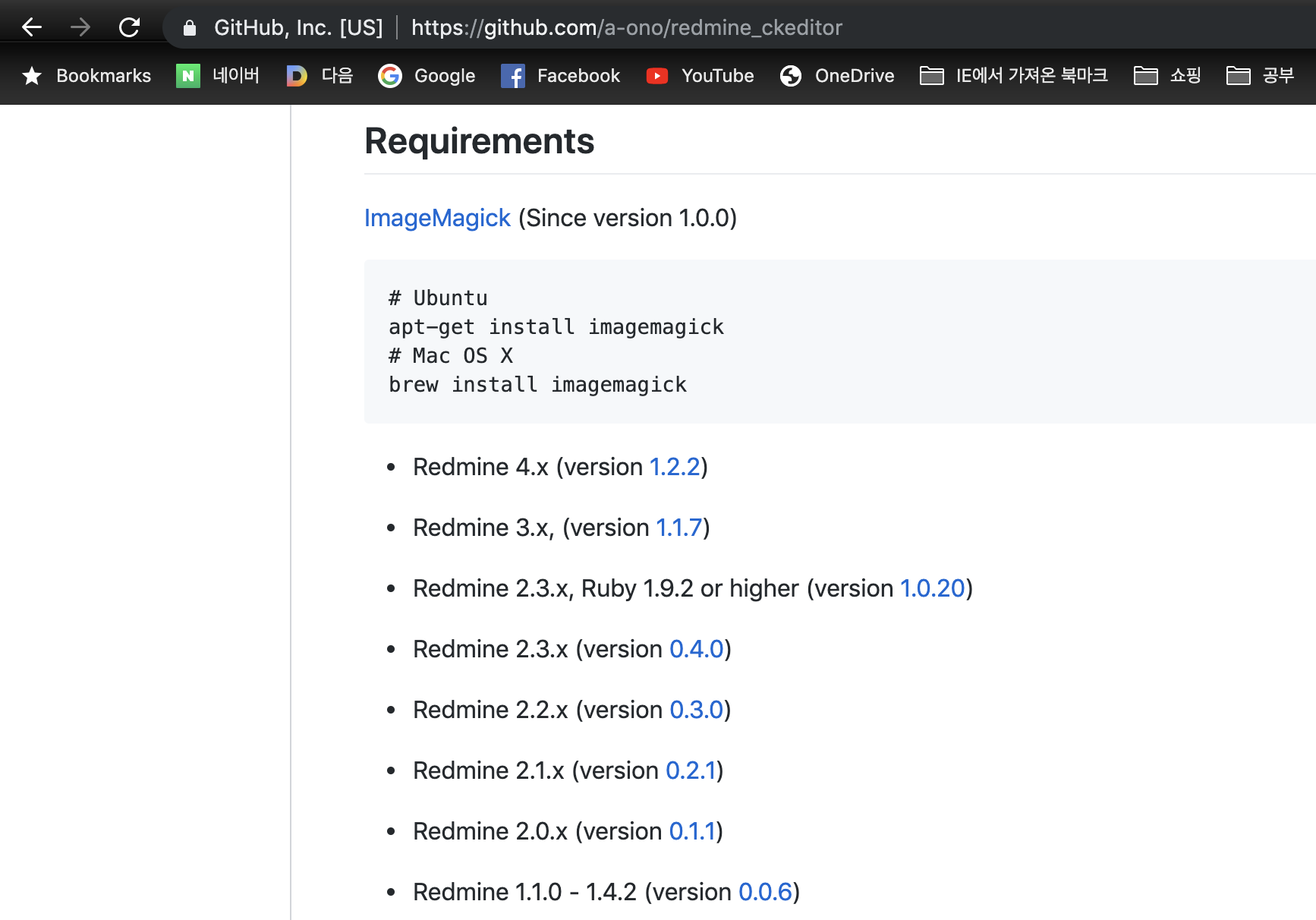
Task: Open the Google bookmark icon
Action: point(390,76)
